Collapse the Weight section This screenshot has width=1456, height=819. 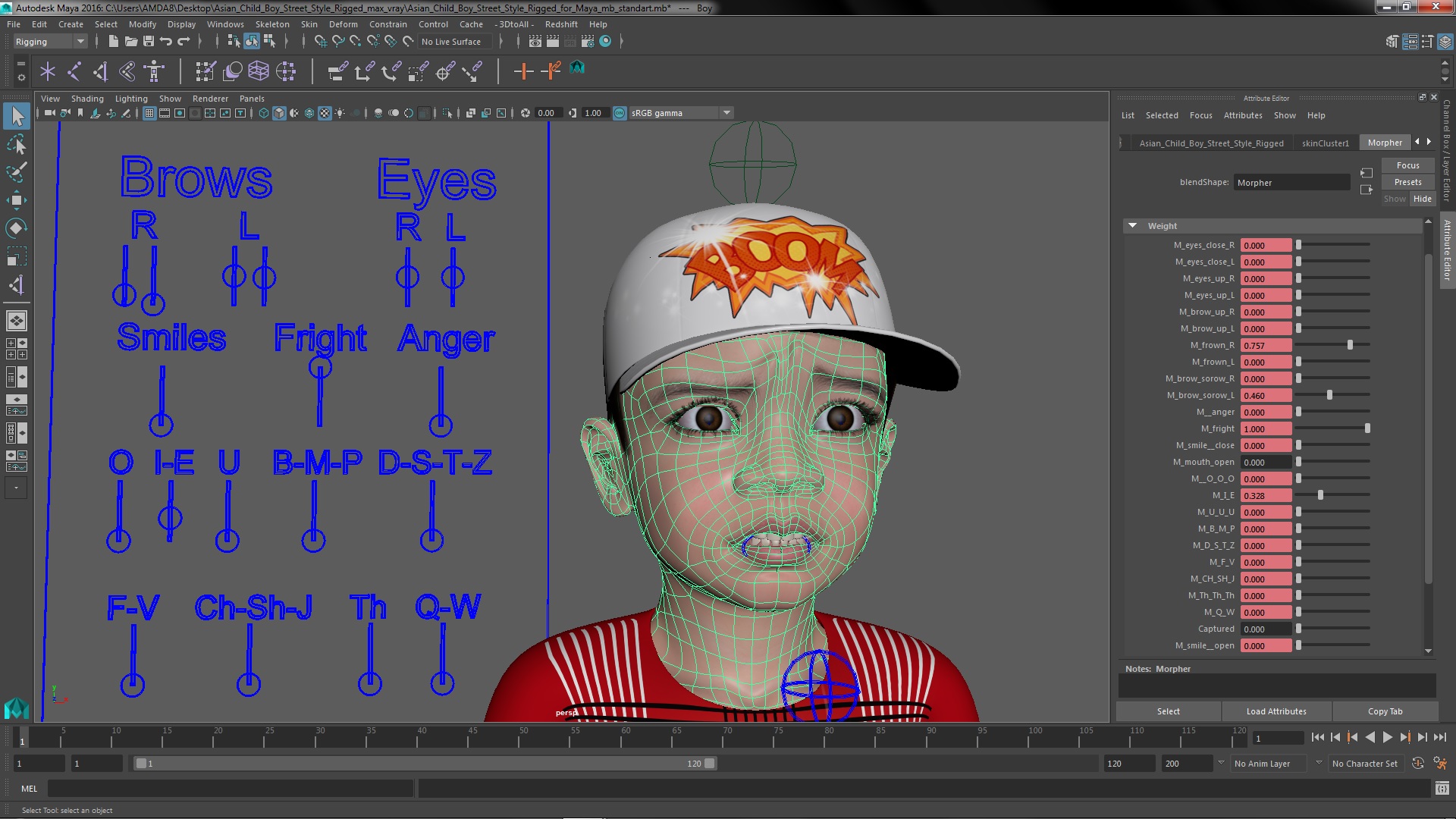pyautogui.click(x=1133, y=226)
